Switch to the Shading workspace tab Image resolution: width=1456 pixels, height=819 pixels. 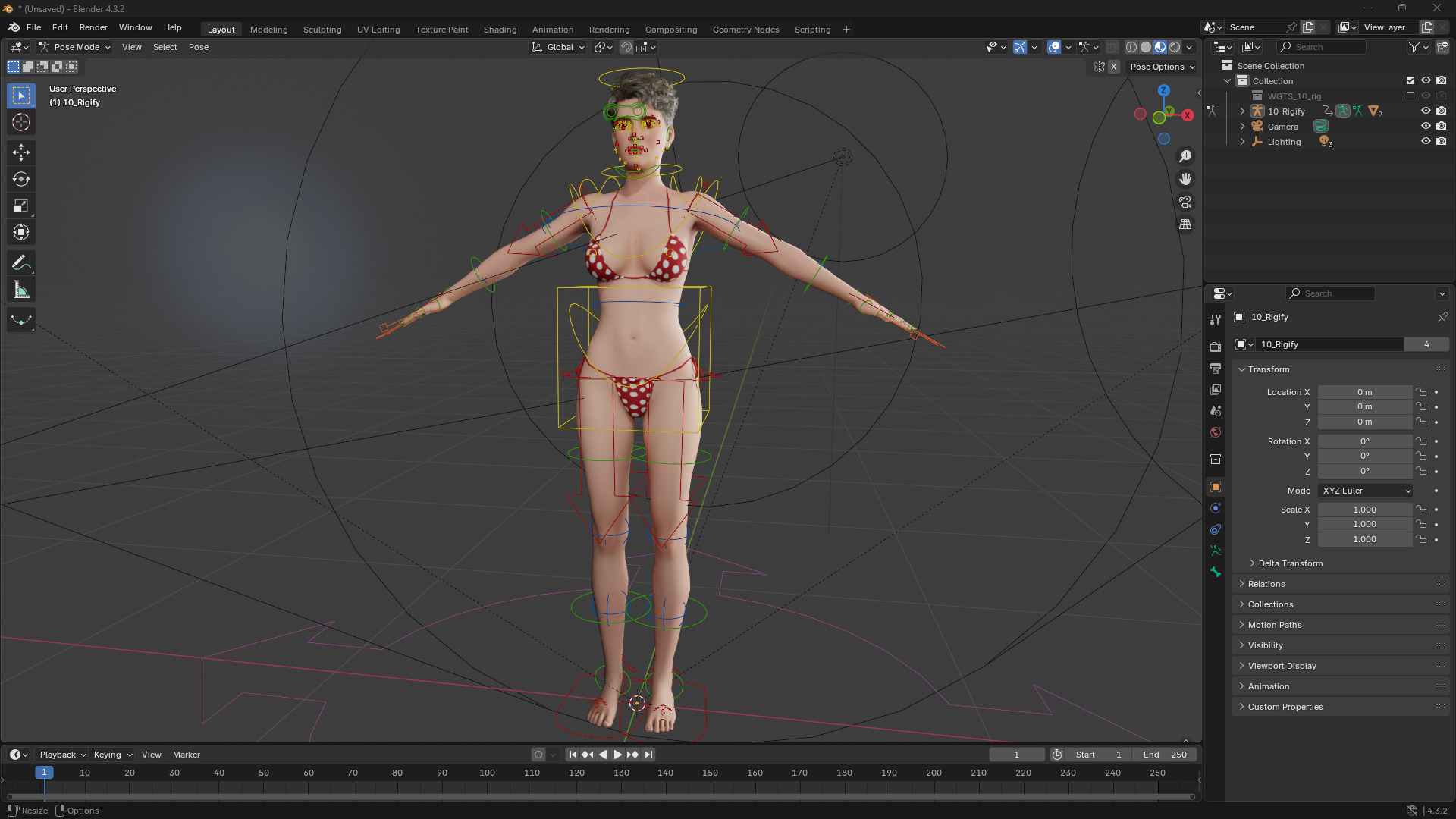pyautogui.click(x=500, y=30)
